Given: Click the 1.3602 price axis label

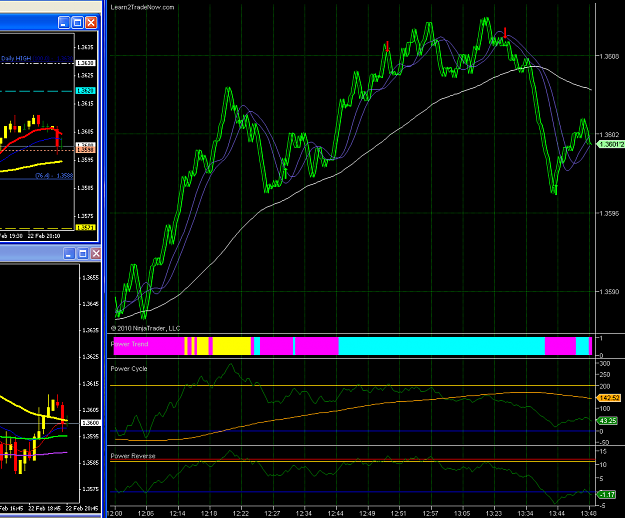Looking at the screenshot, I should [609, 135].
